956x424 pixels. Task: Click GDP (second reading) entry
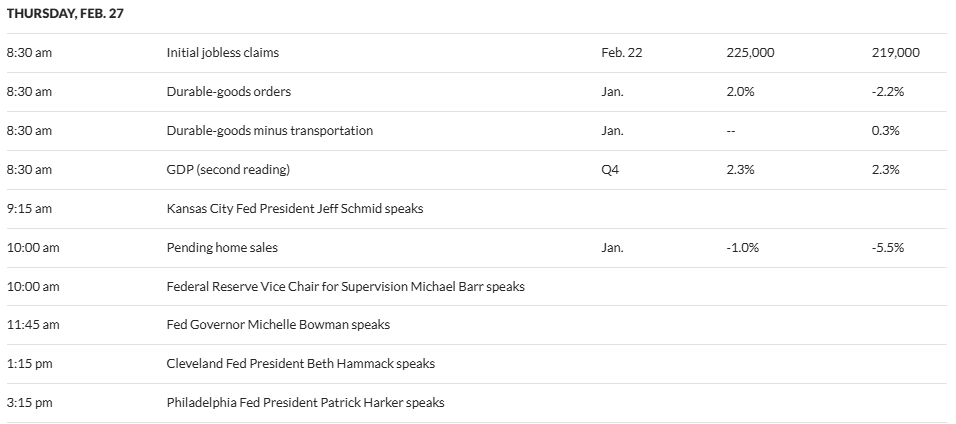[228, 170]
